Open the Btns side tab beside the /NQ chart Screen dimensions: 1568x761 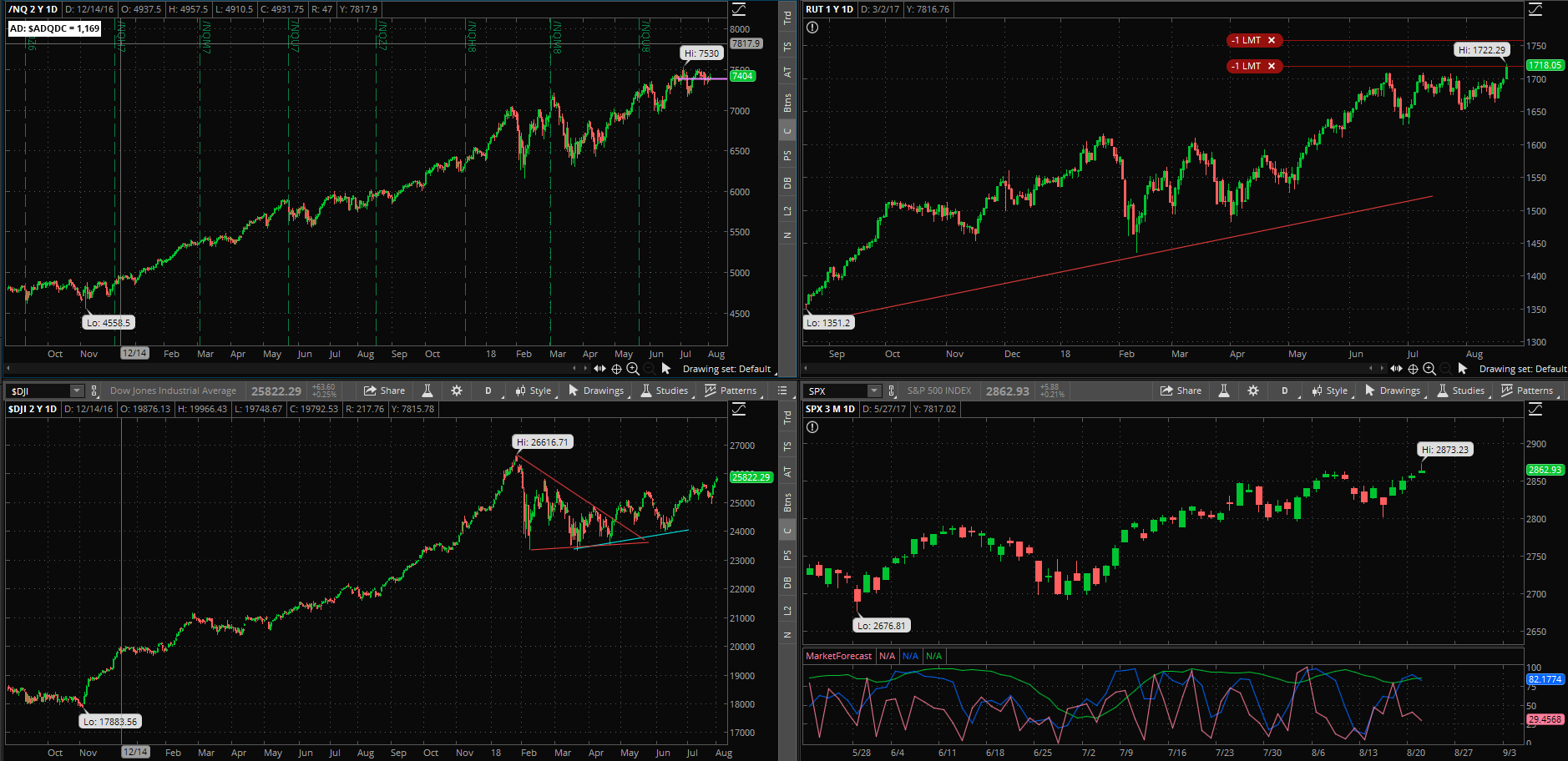(x=787, y=103)
